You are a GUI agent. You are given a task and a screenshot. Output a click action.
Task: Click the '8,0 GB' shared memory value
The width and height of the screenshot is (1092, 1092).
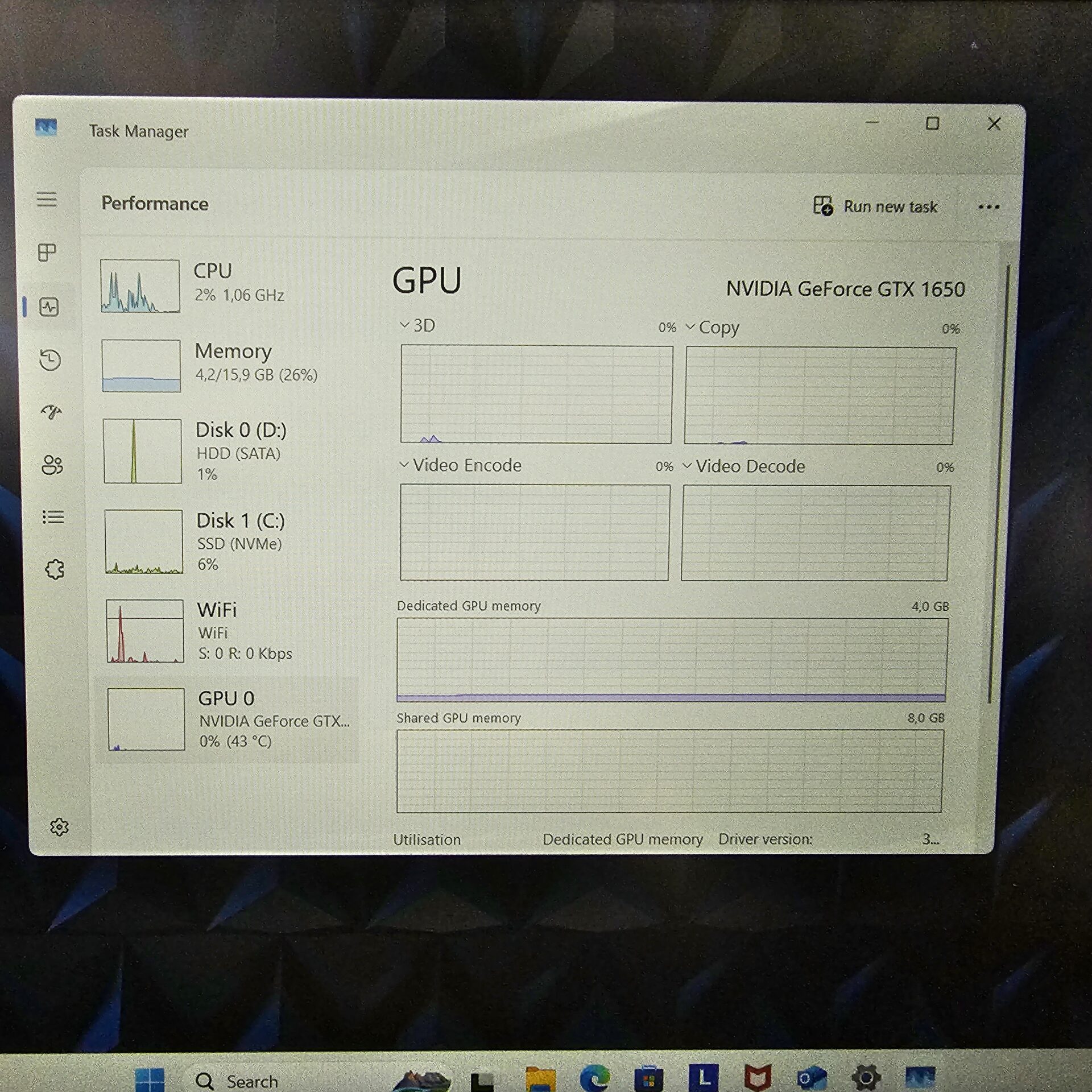pos(926,718)
